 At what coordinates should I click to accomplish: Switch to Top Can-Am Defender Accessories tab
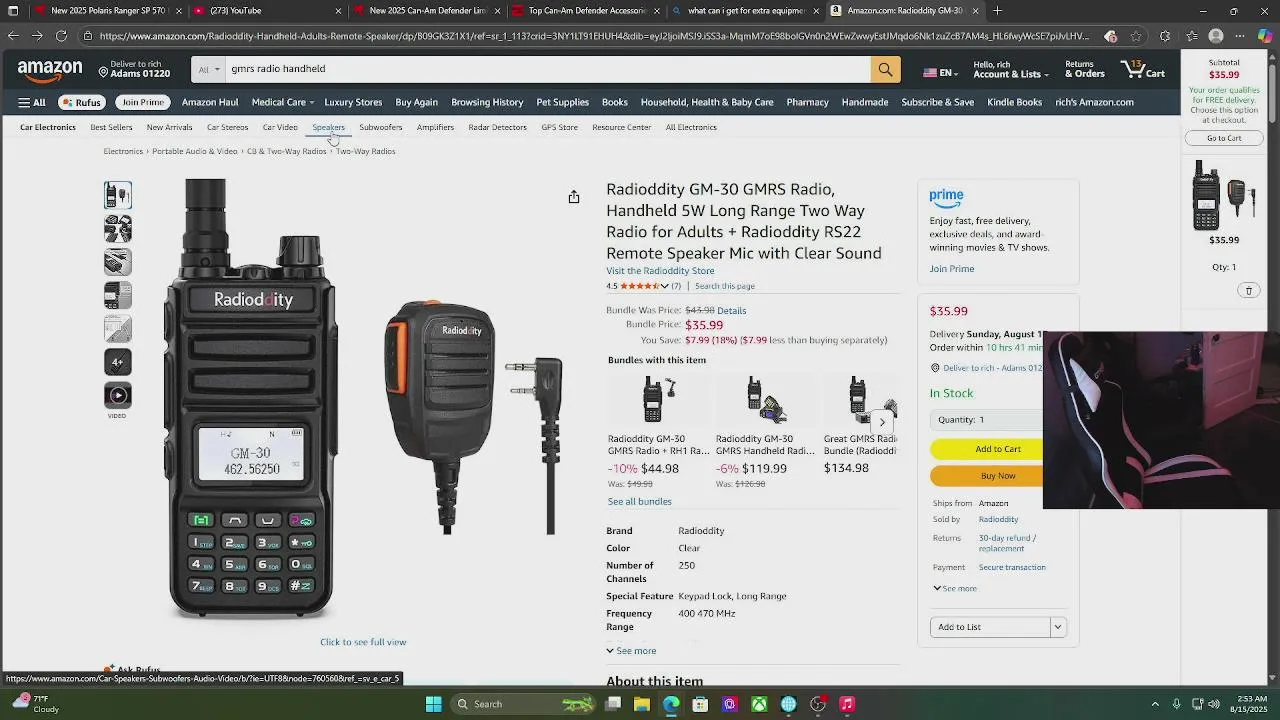[x=587, y=11]
